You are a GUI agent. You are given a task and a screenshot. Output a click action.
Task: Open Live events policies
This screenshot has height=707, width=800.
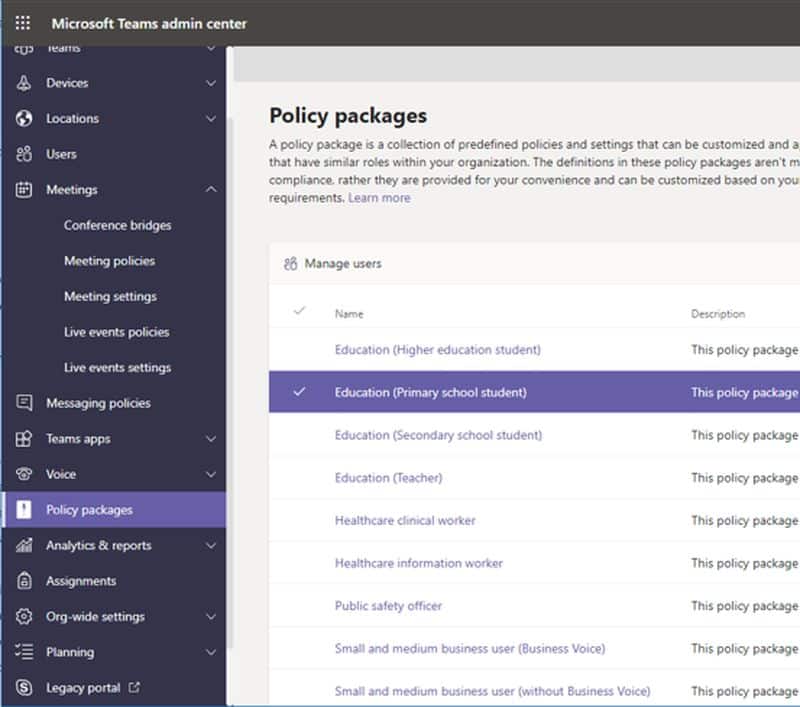pos(116,332)
